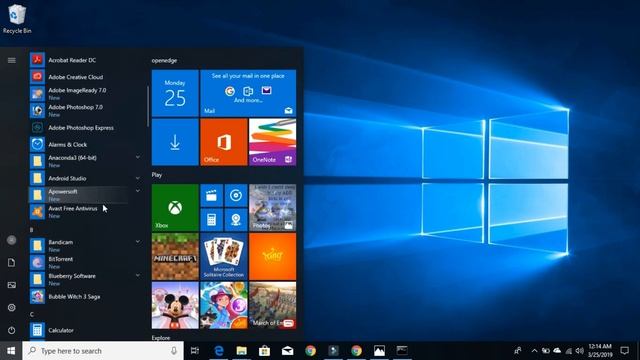Activate the microphone in search box

[174, 351]
